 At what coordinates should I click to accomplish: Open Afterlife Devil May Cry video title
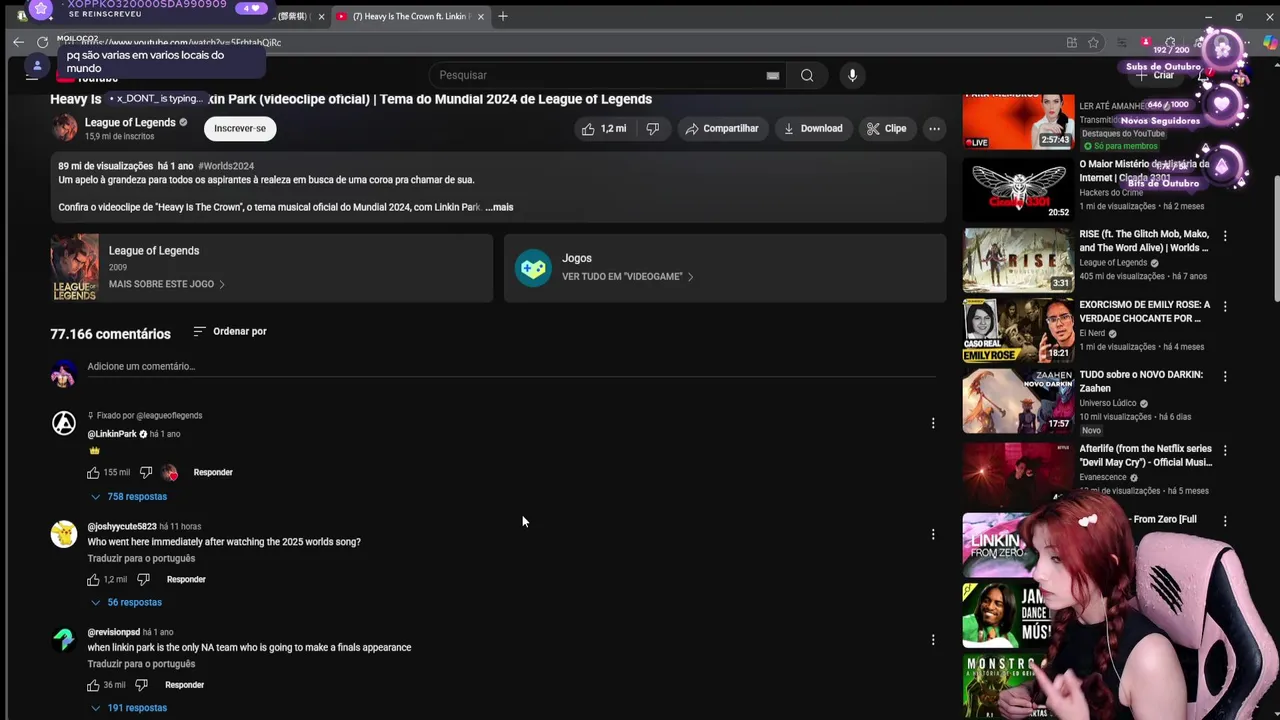(1146, 456)
